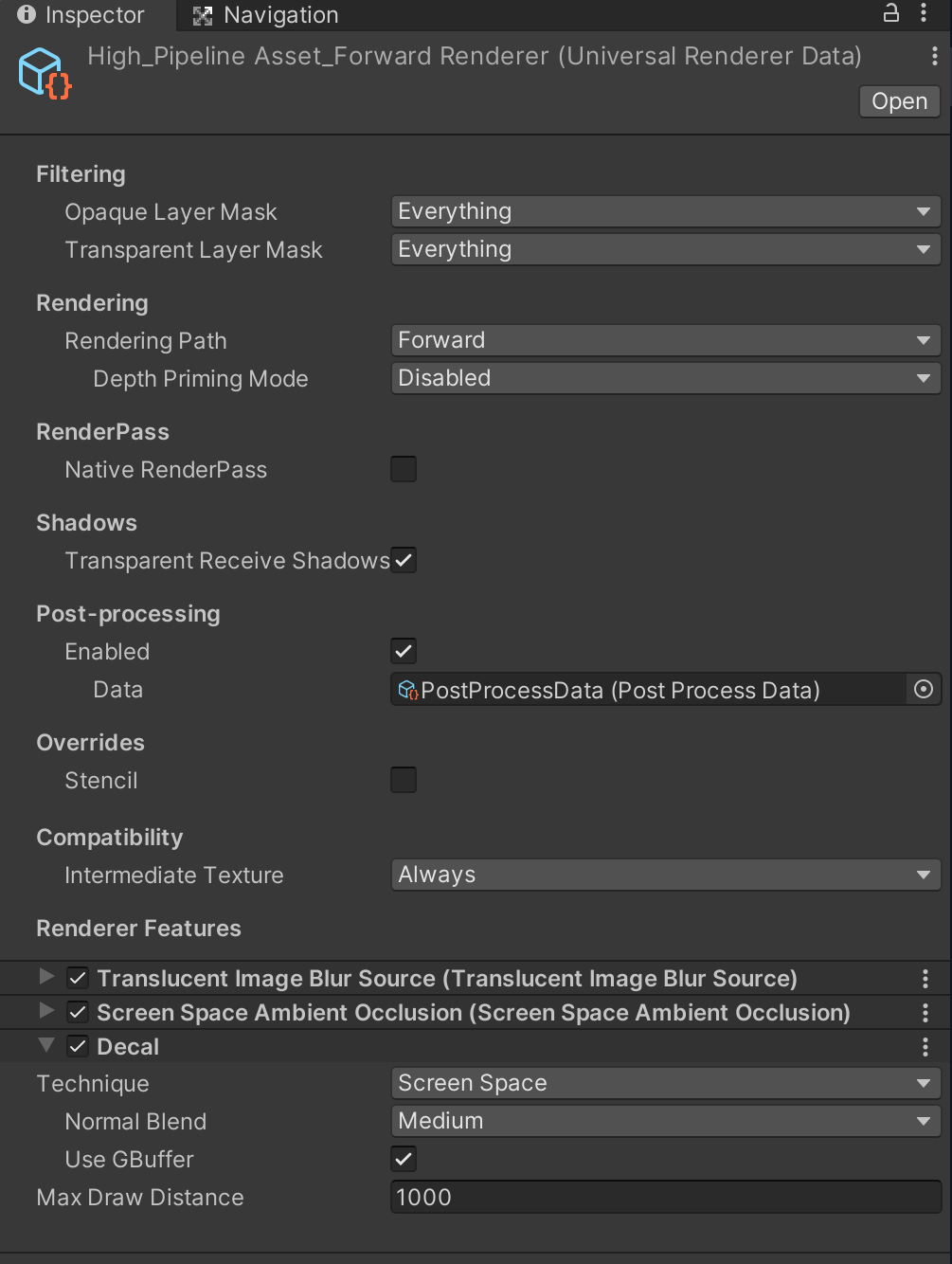Screen dimensions: 952x1264
Task: Click the Open button
Action: coord(899,101)
